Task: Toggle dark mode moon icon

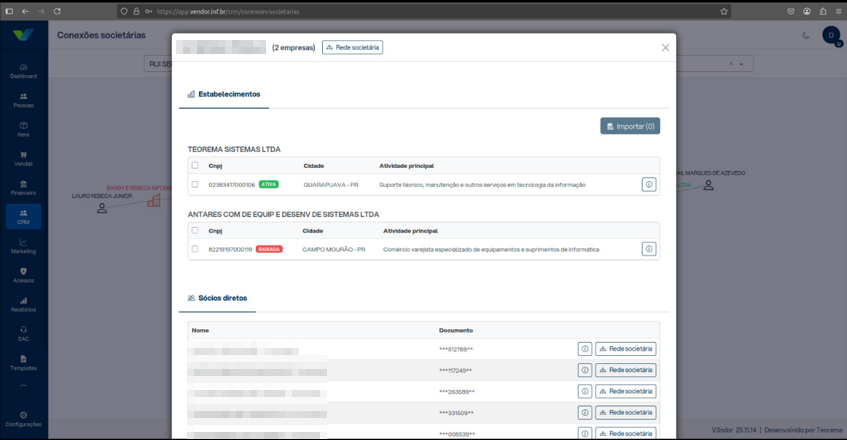Action: pos(805,36)
